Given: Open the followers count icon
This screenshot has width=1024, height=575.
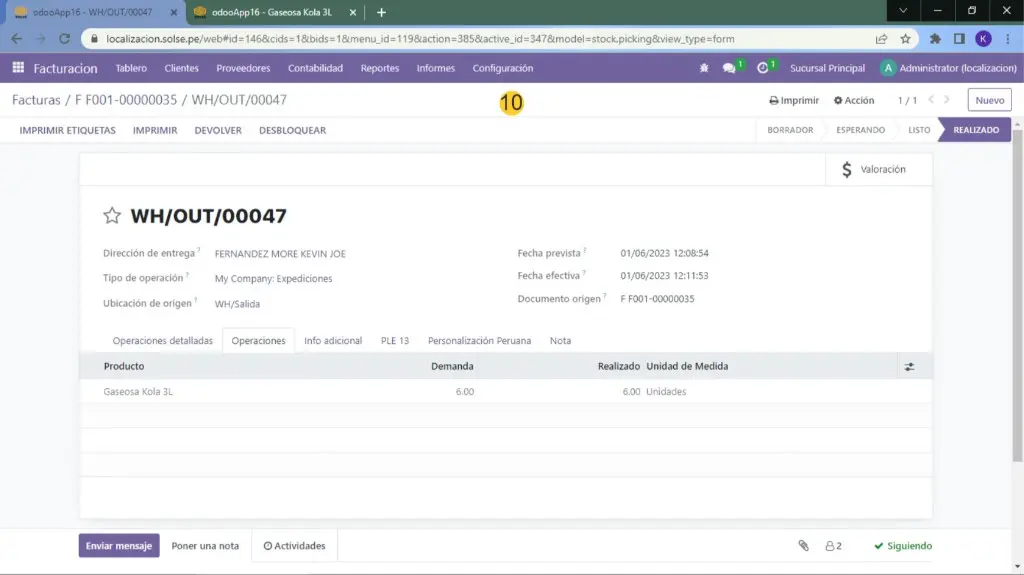Looking at the screenshot, I should pyautogui.click(x=833, y=546).
